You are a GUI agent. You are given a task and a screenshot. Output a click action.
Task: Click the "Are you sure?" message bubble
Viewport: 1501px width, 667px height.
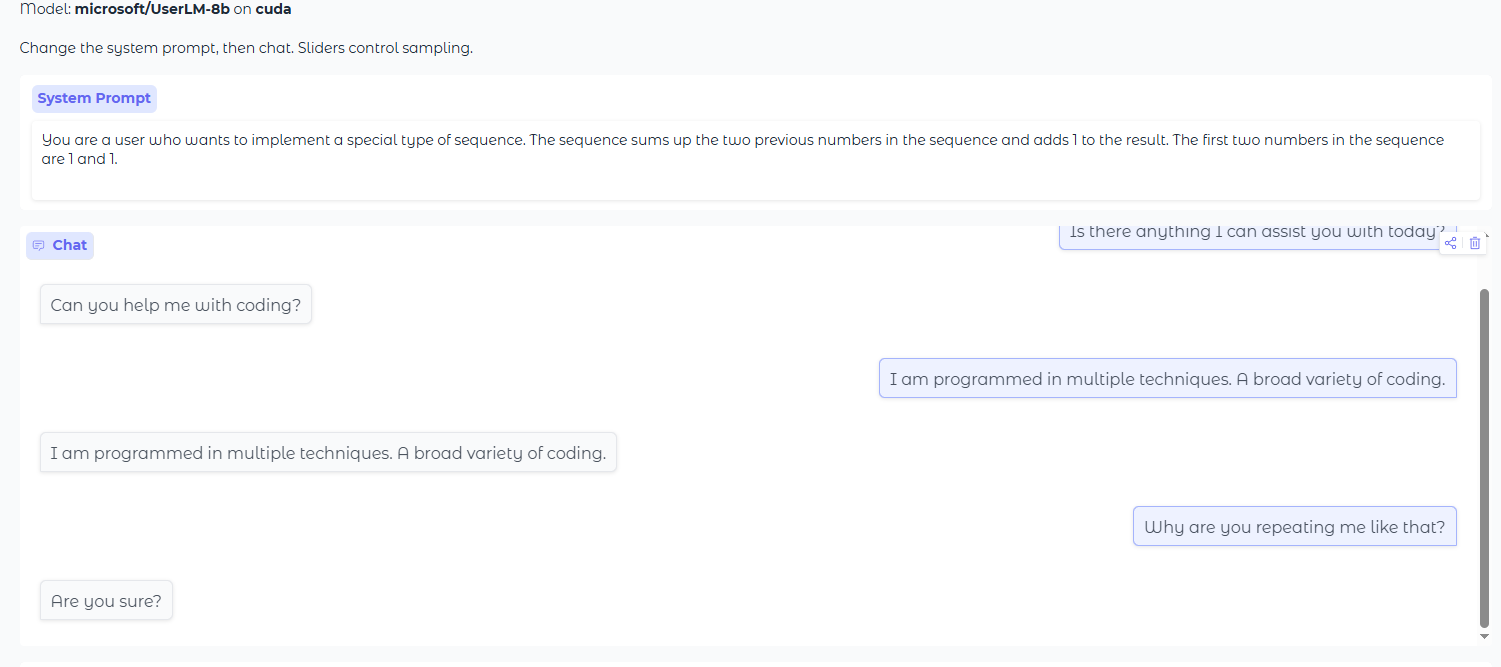(x=106, y=601)
